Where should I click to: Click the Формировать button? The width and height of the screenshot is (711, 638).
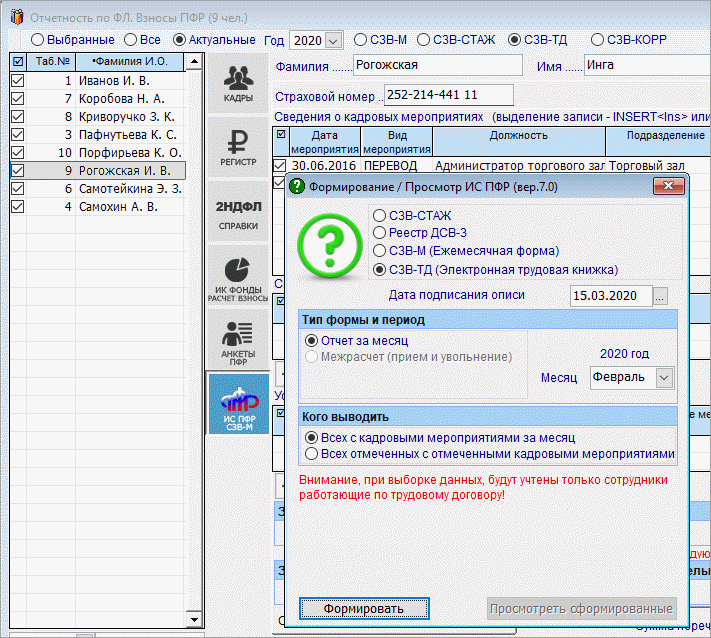coord(364,609)
